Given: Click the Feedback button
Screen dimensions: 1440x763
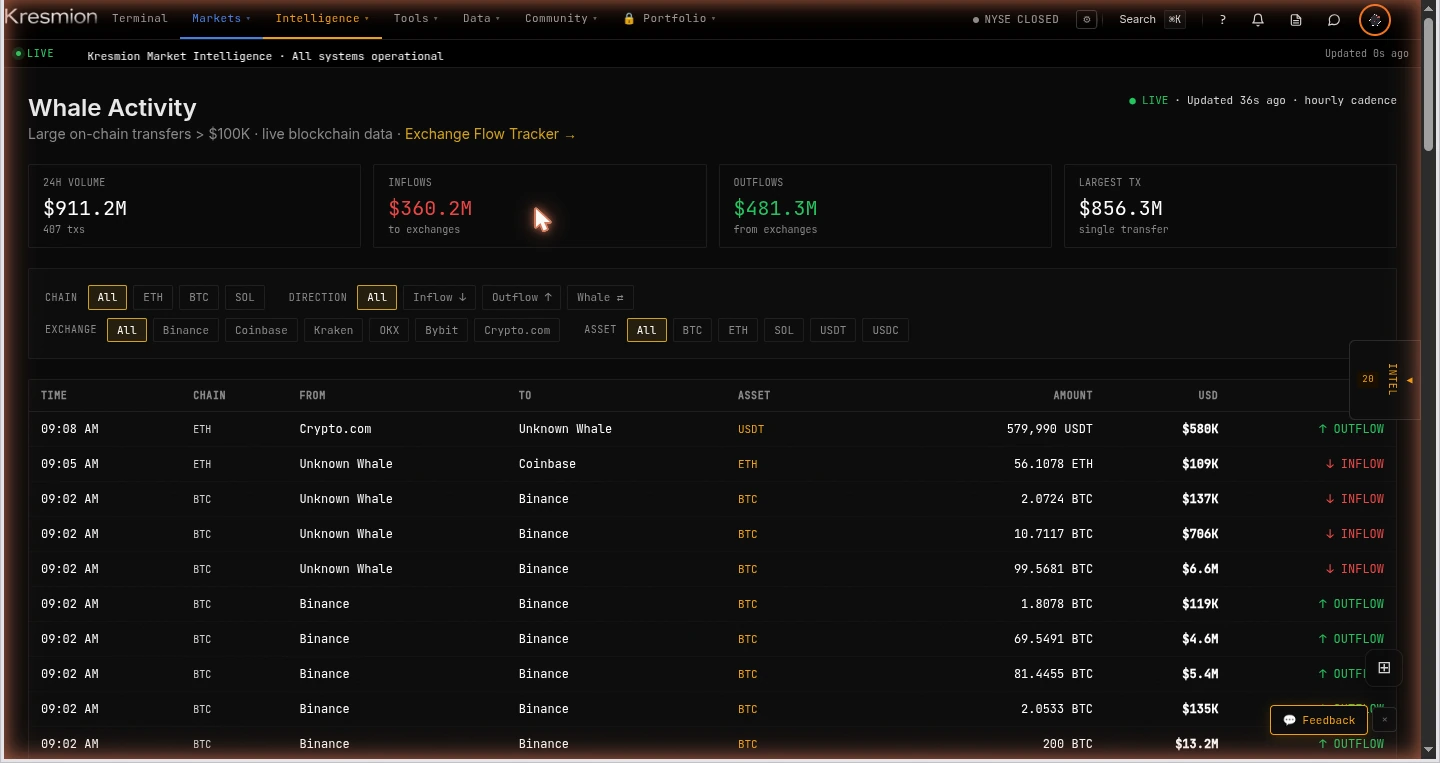Looking at the screenshot, I should [x=1318, y=720].
